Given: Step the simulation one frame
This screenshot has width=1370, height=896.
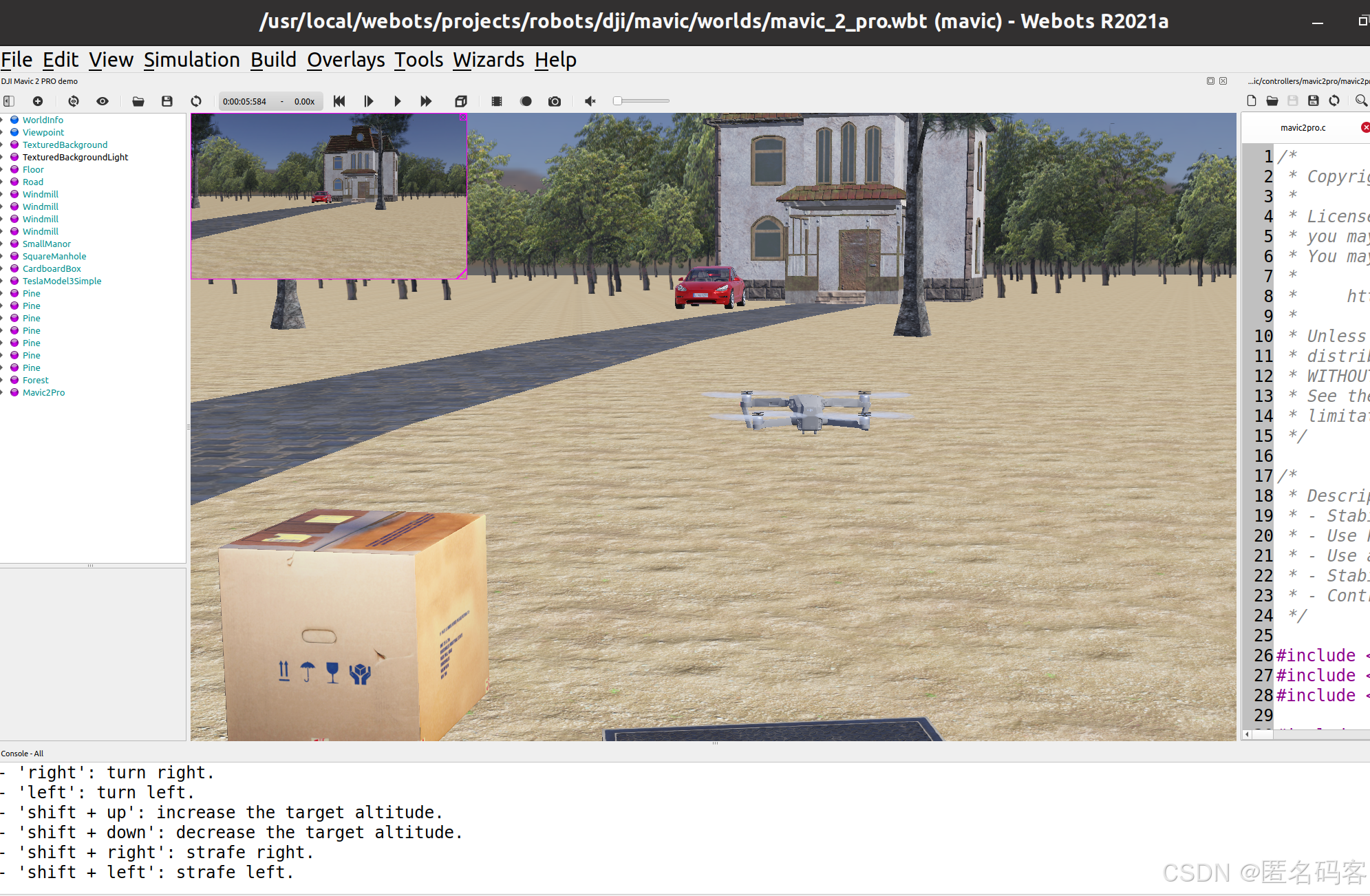Looking at the screenshot, I should coord(368,101).
